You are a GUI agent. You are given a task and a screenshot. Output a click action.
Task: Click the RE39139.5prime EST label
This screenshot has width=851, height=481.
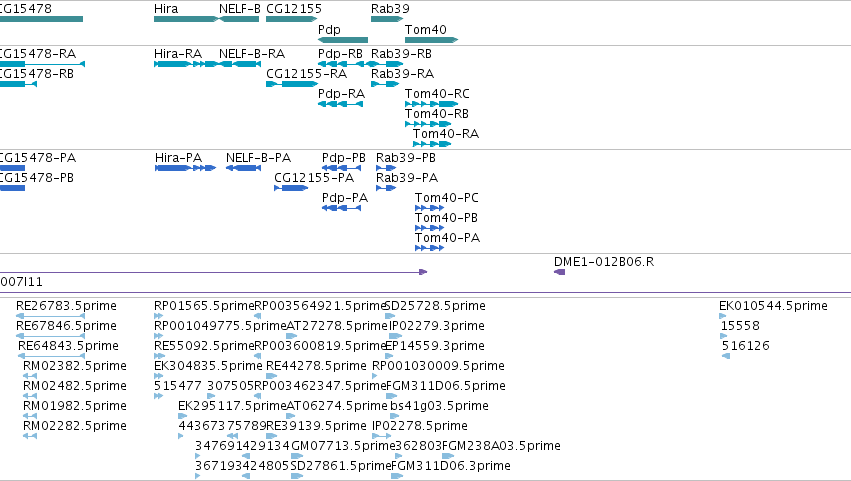pos(316,426)
